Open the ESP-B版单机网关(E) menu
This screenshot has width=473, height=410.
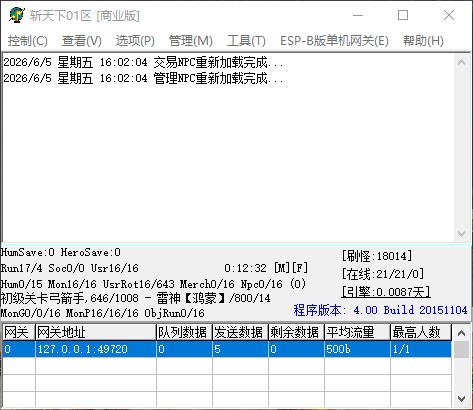click(334, 41)
